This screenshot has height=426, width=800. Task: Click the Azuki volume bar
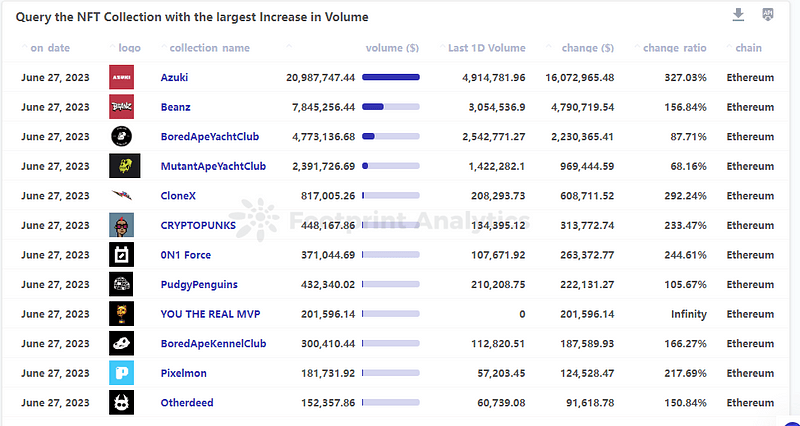391,78
